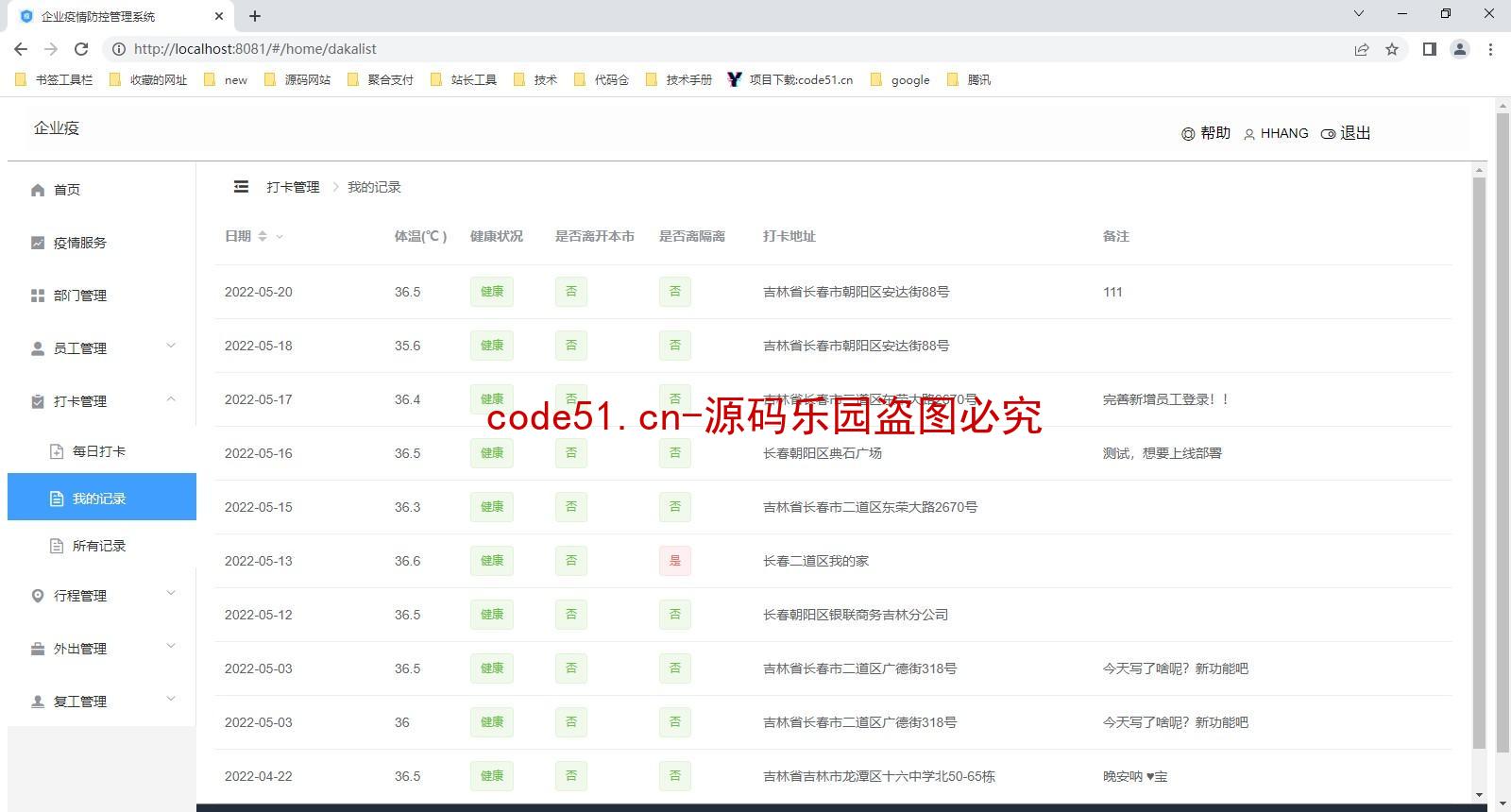Click the document icon beside 所有记录

click(57, 546)
